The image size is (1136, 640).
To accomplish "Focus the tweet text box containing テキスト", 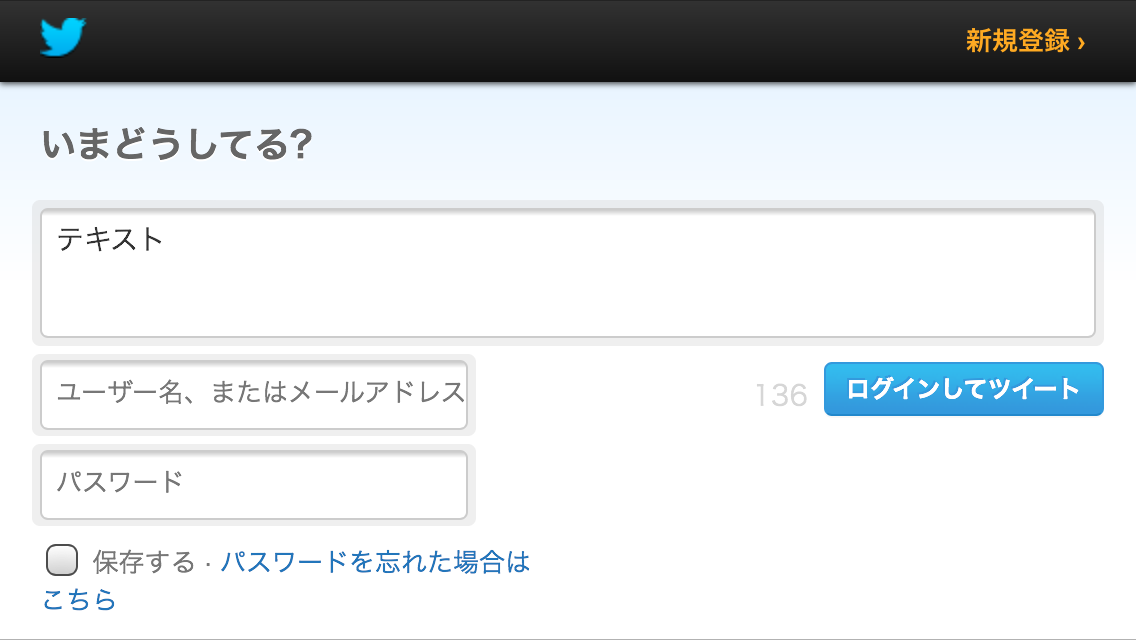I will coord(567,273).
